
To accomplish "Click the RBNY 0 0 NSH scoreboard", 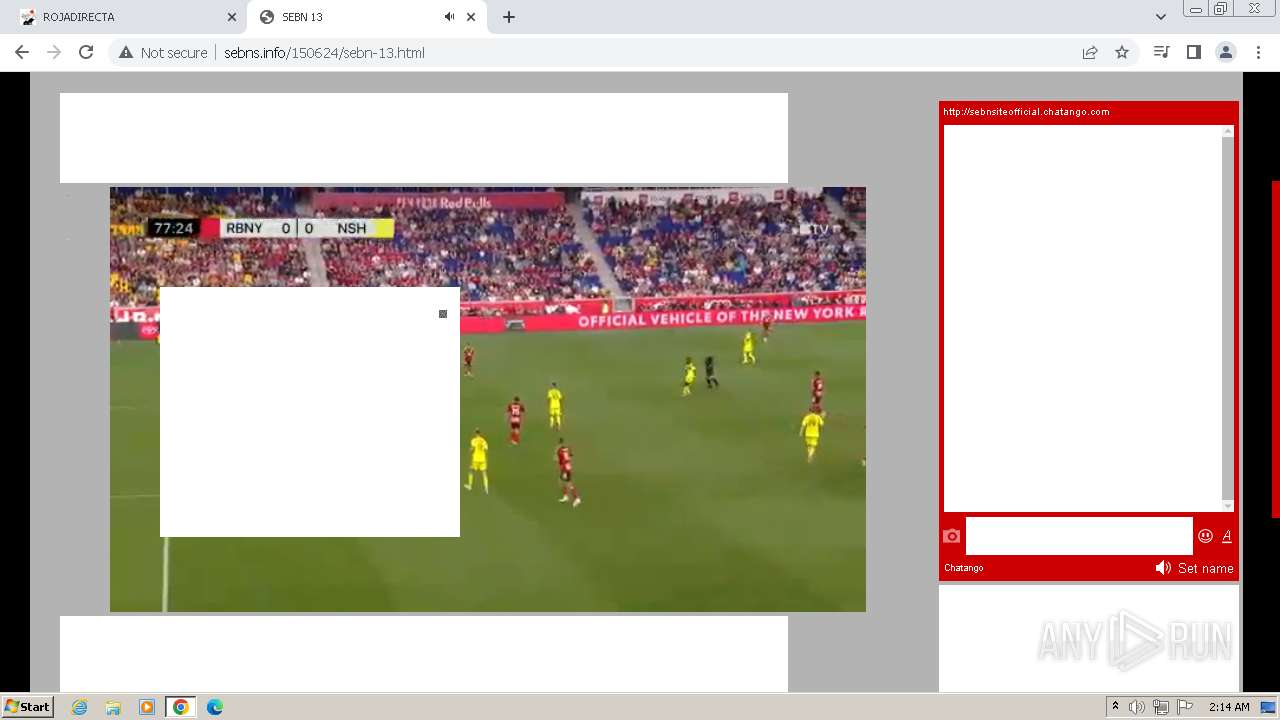I will (307, 228).
